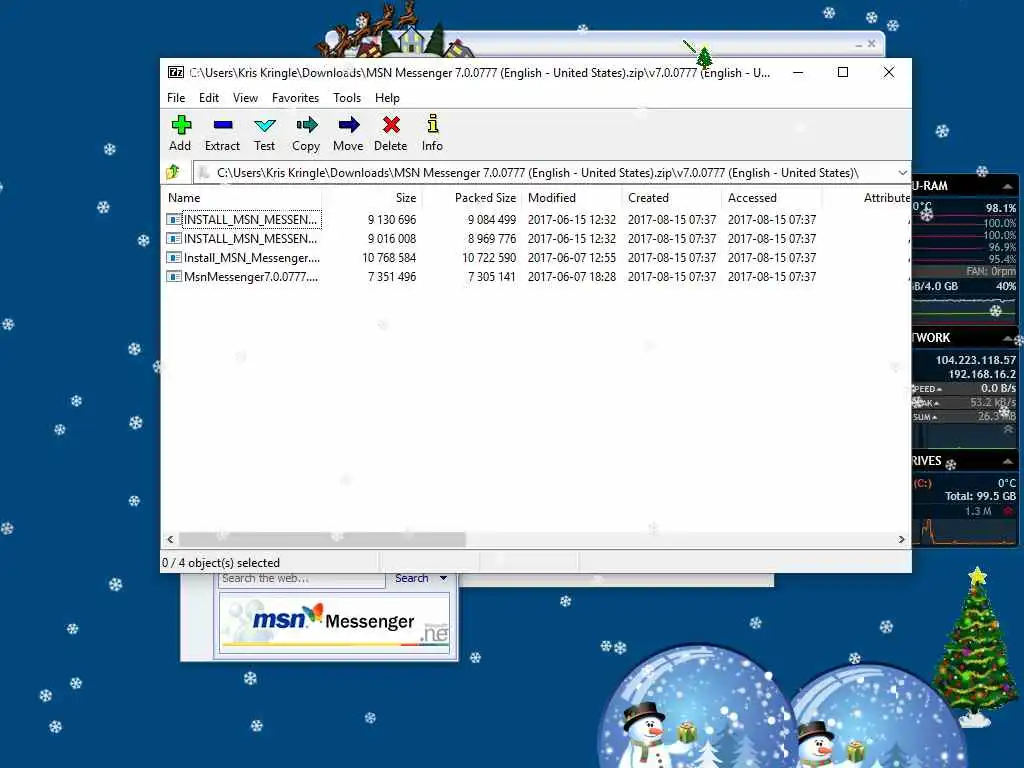This screenshot has width=1024, height=768.
Task: Click the 192.168.16.2 IP address in gadget
Action: pos(982,374)
